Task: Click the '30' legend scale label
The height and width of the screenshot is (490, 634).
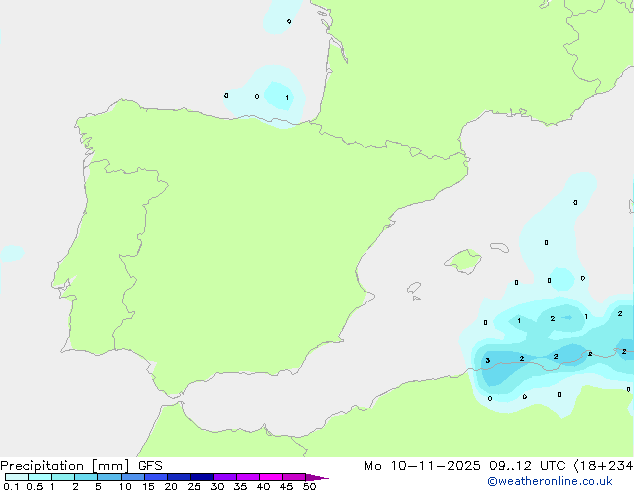Action: coord(217,486)
